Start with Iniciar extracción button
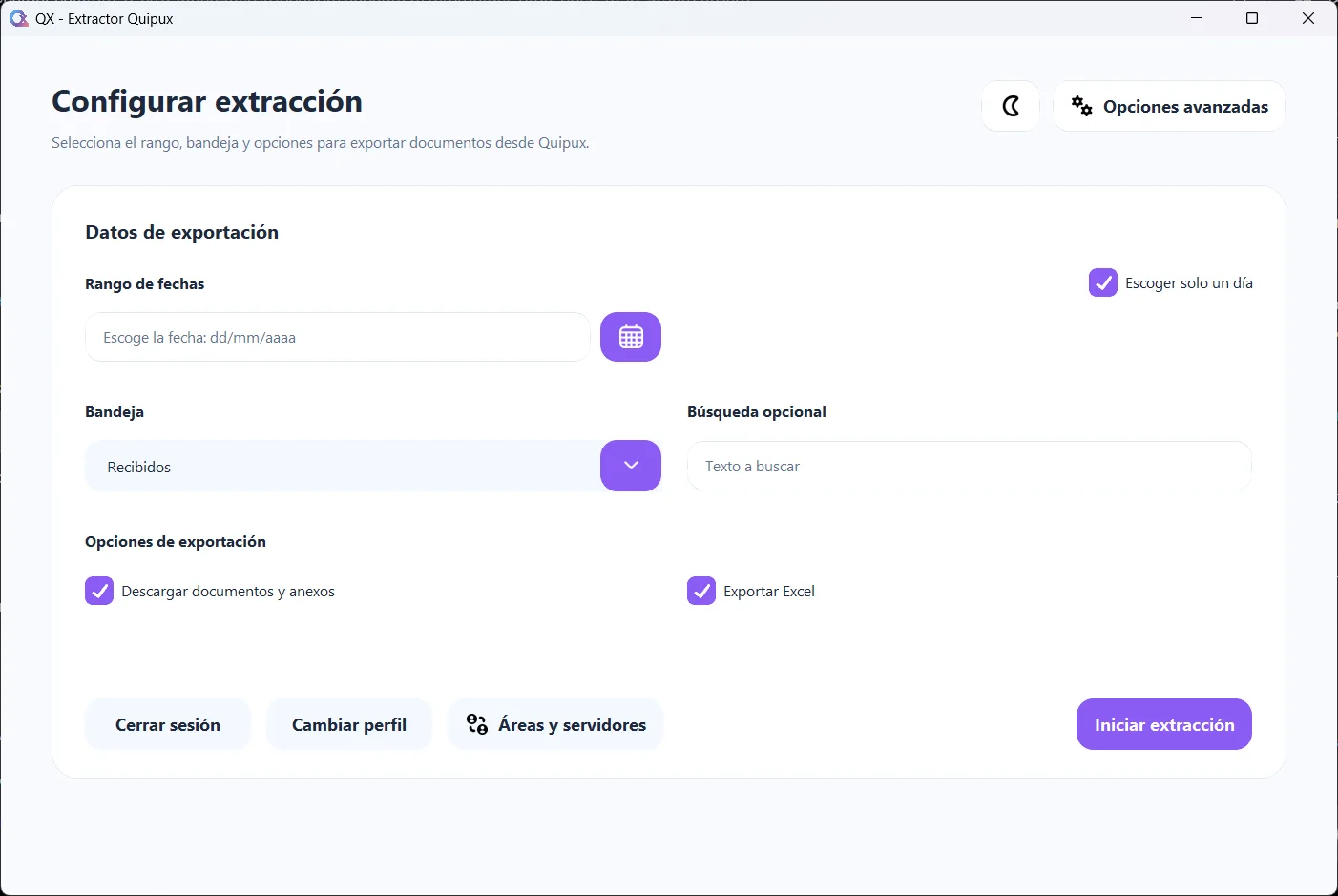The image size is (1338, 896). [1164, 724]
